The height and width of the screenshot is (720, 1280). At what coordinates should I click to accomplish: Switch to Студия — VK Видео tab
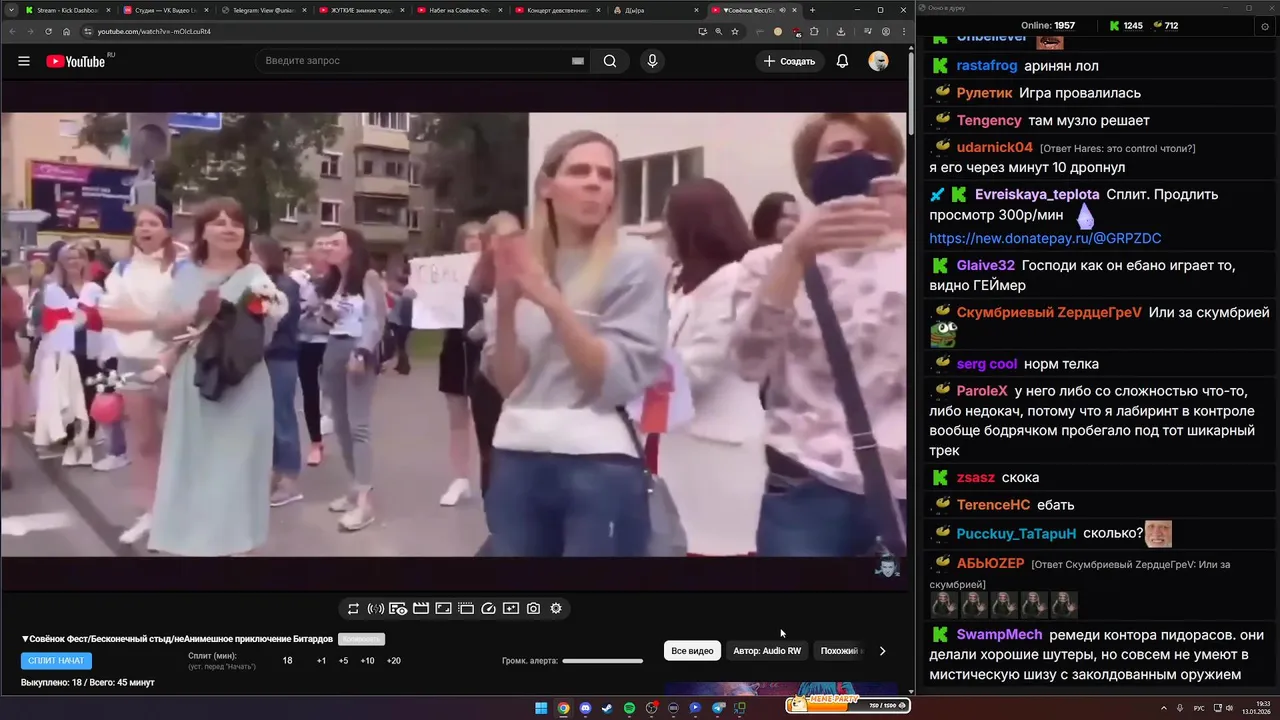pos(165,10)
